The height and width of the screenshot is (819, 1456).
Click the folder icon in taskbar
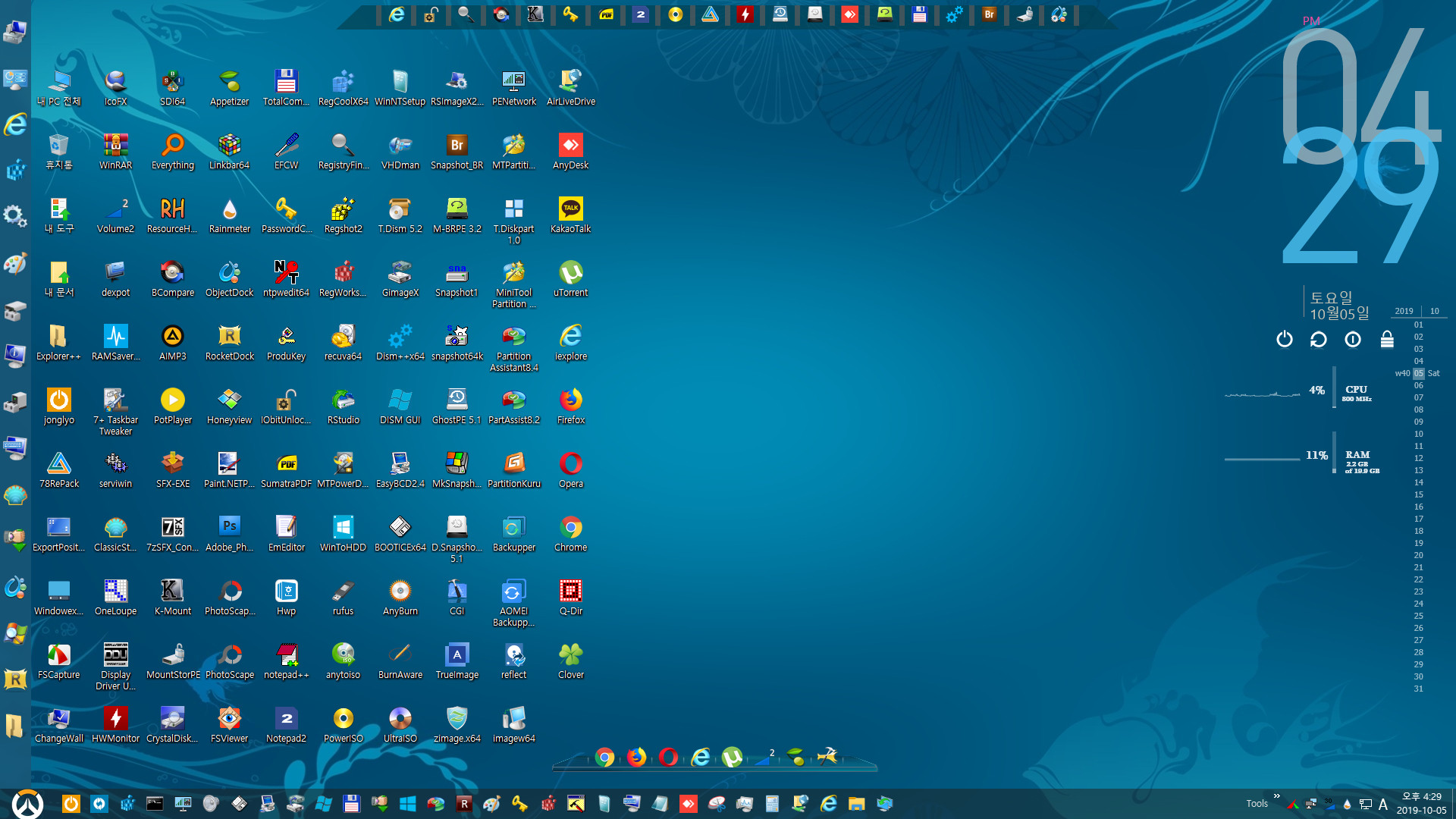tap(856, 804)
